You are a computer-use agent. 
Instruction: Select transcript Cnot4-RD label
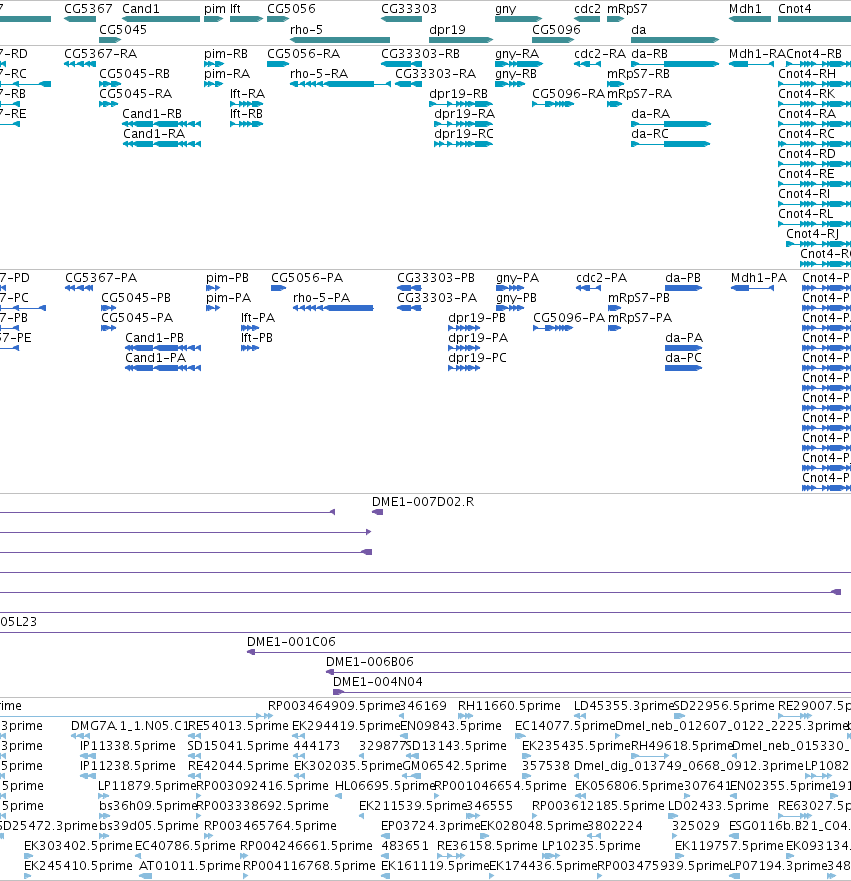(807, 153)
